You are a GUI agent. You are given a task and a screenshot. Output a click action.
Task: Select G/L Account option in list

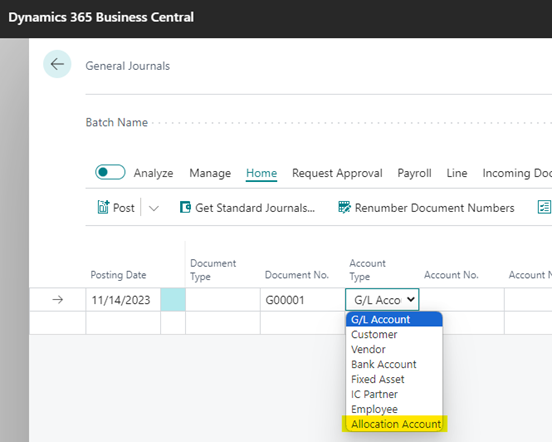pos(394,320)
